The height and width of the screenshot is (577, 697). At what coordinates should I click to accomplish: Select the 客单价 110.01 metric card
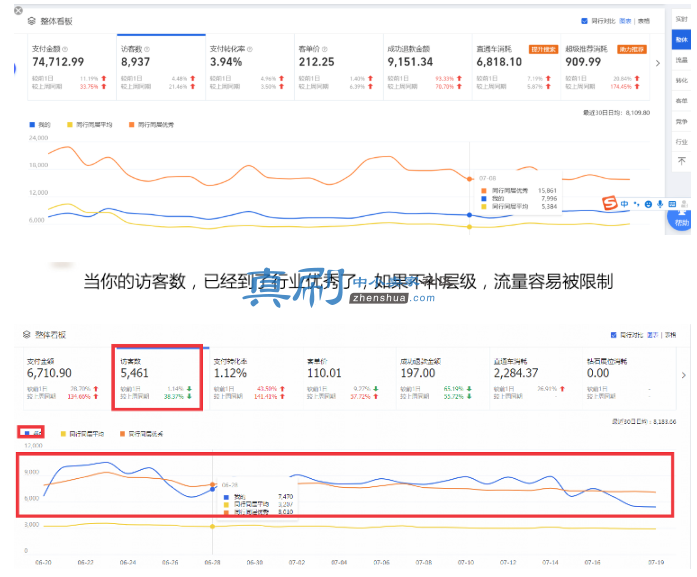349,378
